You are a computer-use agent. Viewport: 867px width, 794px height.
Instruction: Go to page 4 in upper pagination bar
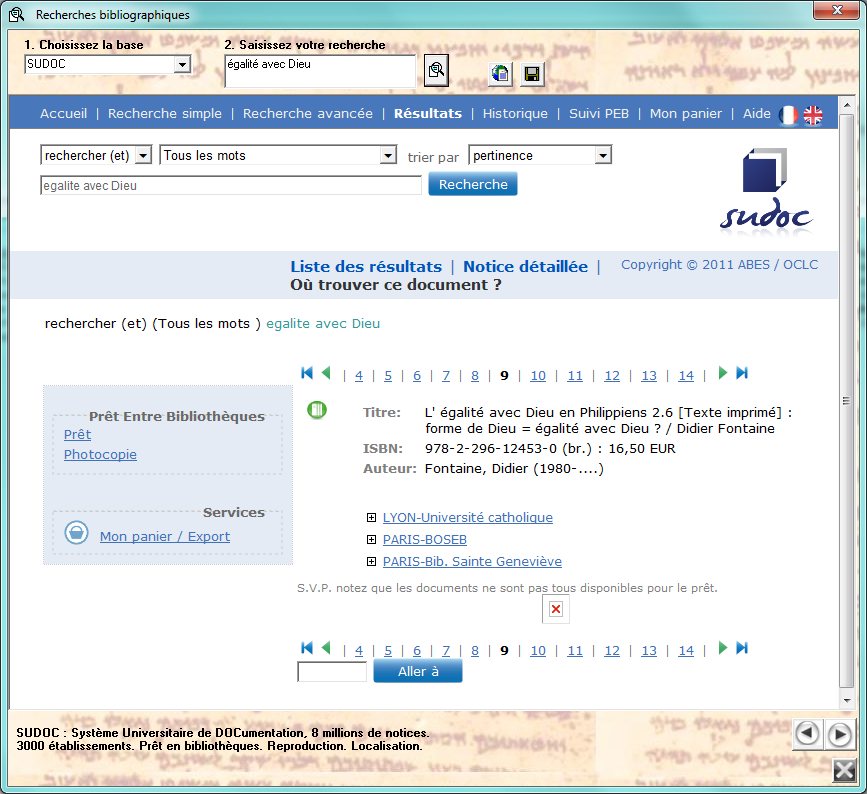coord(359,376)
